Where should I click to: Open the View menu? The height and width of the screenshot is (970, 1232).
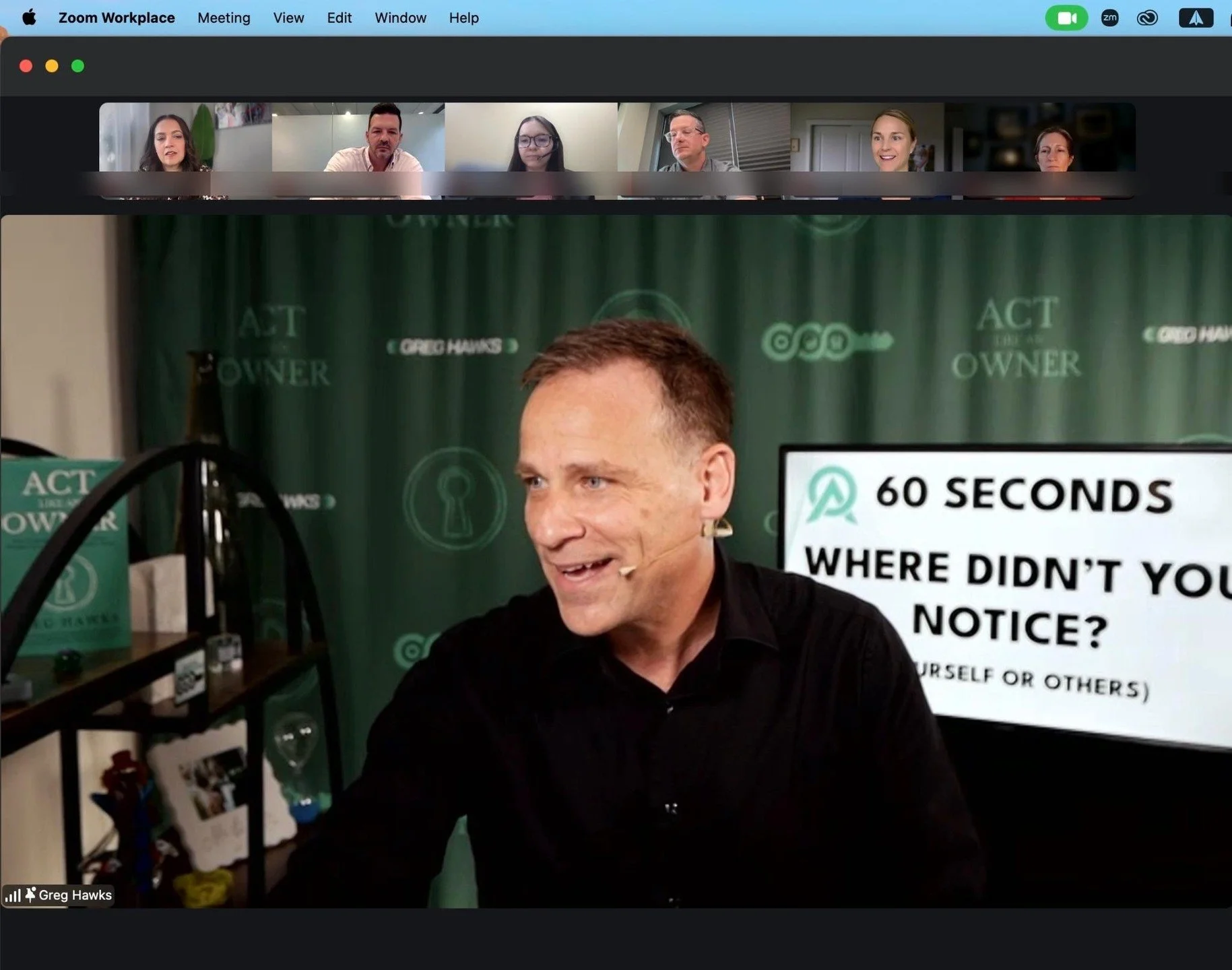288,18
